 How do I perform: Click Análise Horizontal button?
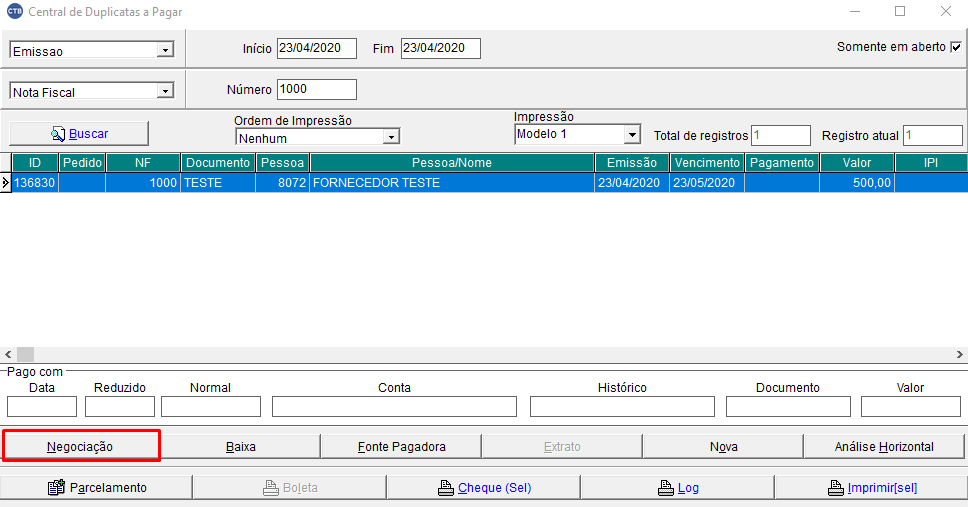point(884,447)
